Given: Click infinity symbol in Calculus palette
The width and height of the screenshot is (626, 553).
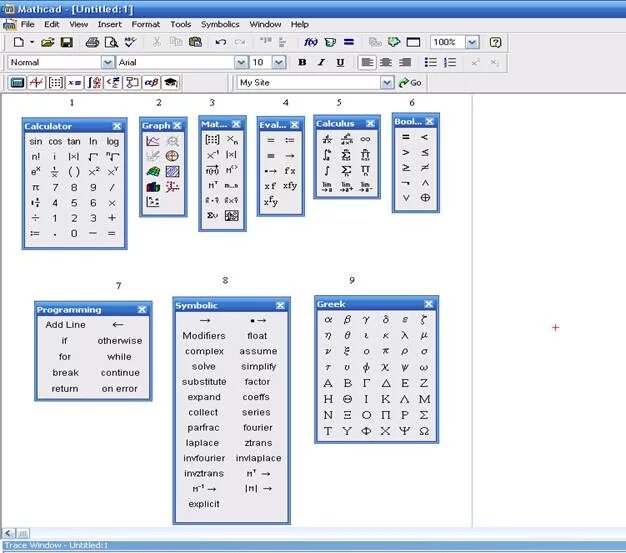Looking at the screenshot, I should point(365,139).
